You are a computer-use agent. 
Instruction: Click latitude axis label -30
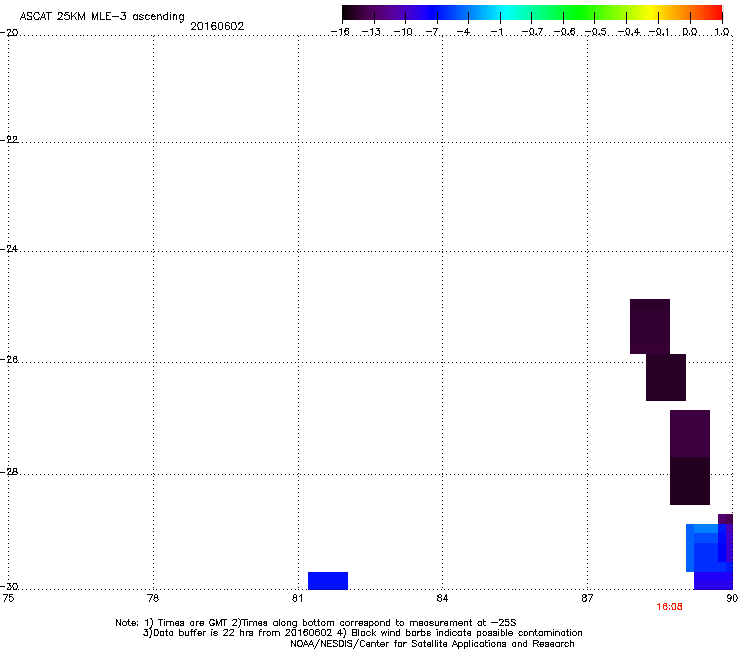[9, 587]
